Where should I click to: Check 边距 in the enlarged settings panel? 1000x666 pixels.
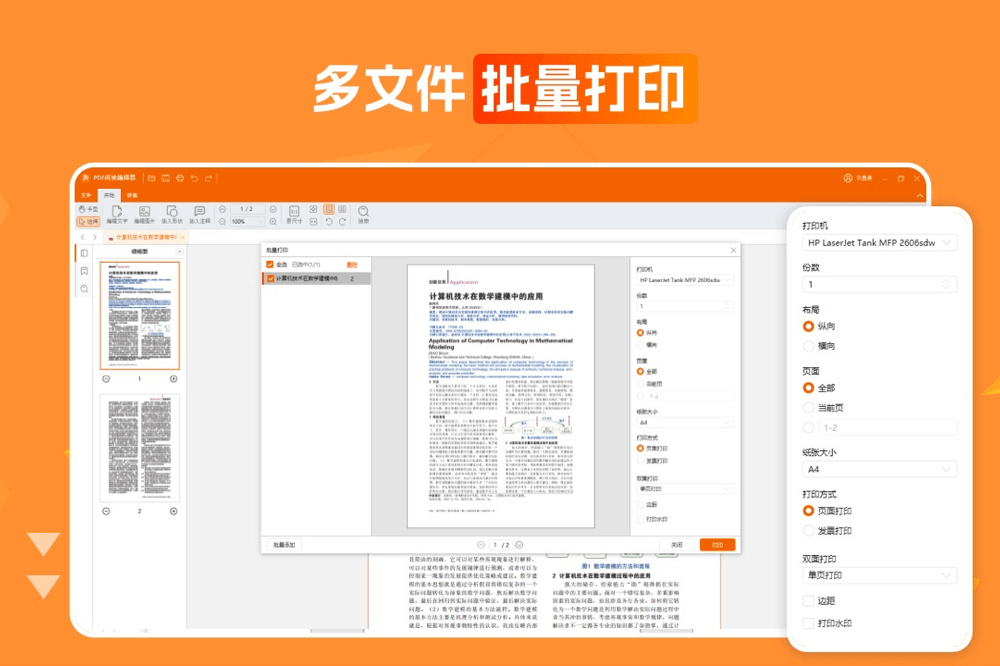(x=808, y=601)
